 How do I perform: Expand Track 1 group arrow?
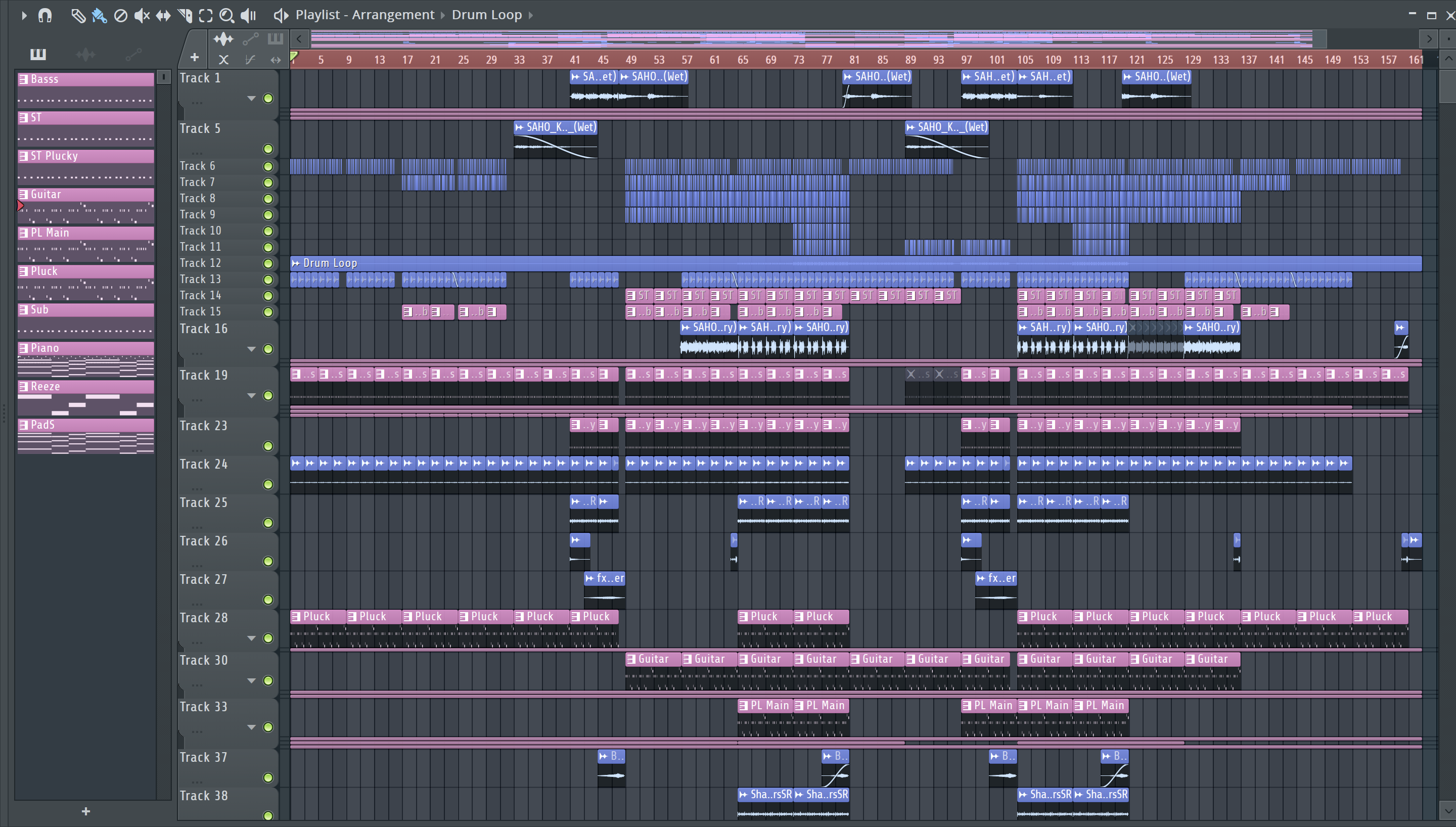pyautogui.click(x=251, y=98)
